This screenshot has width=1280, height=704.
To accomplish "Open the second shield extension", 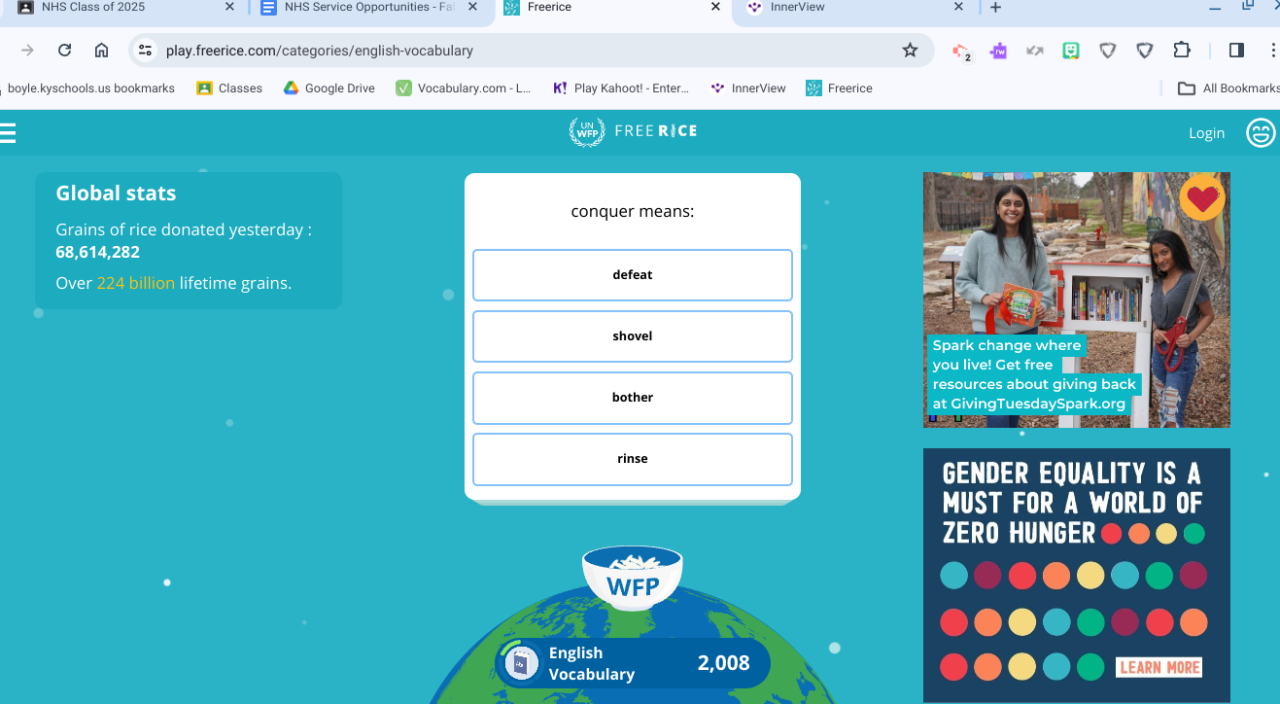I will point(1145,50).
